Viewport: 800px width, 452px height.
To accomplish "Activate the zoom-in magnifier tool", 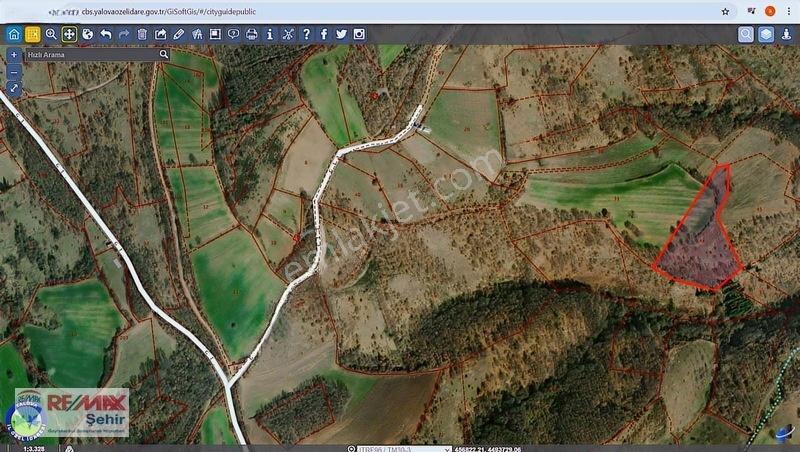I will (51, 34).
